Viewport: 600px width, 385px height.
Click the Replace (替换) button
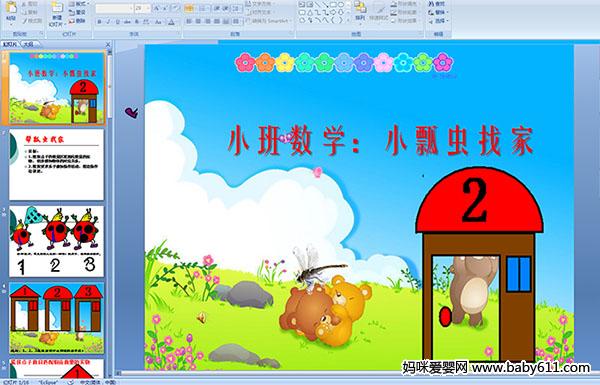point(437,12)
